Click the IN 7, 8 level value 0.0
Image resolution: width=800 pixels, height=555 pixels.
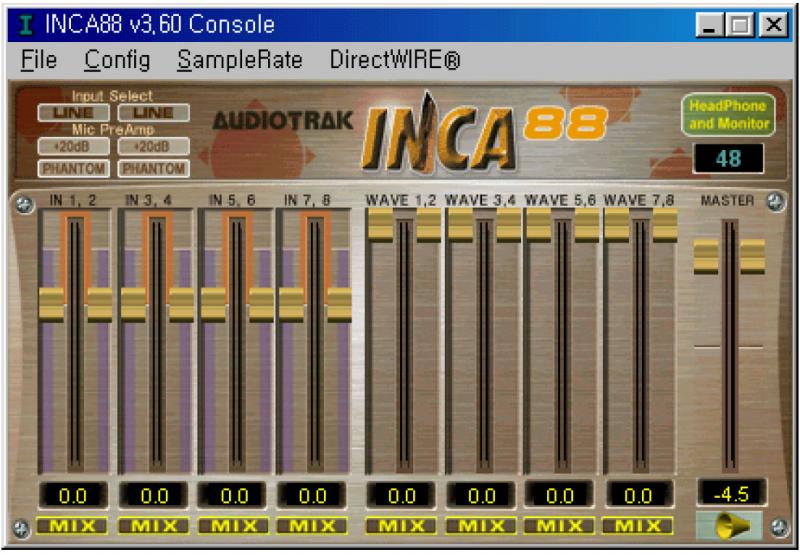click(312, 495)
